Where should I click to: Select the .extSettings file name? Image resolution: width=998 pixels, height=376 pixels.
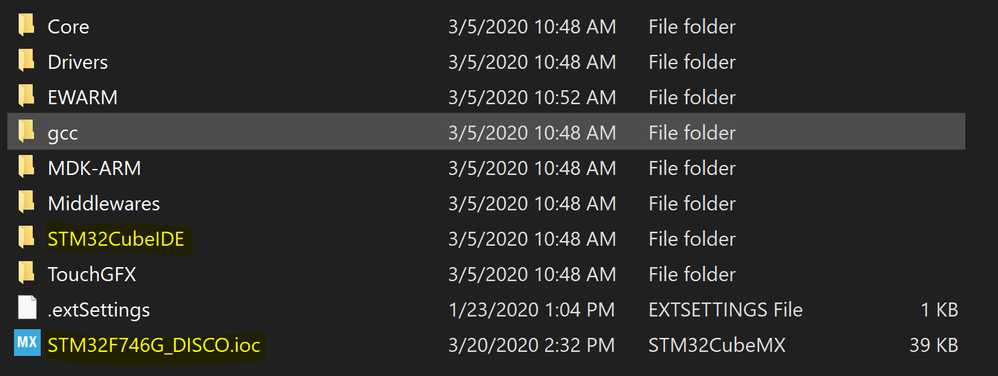coord(99,310)
